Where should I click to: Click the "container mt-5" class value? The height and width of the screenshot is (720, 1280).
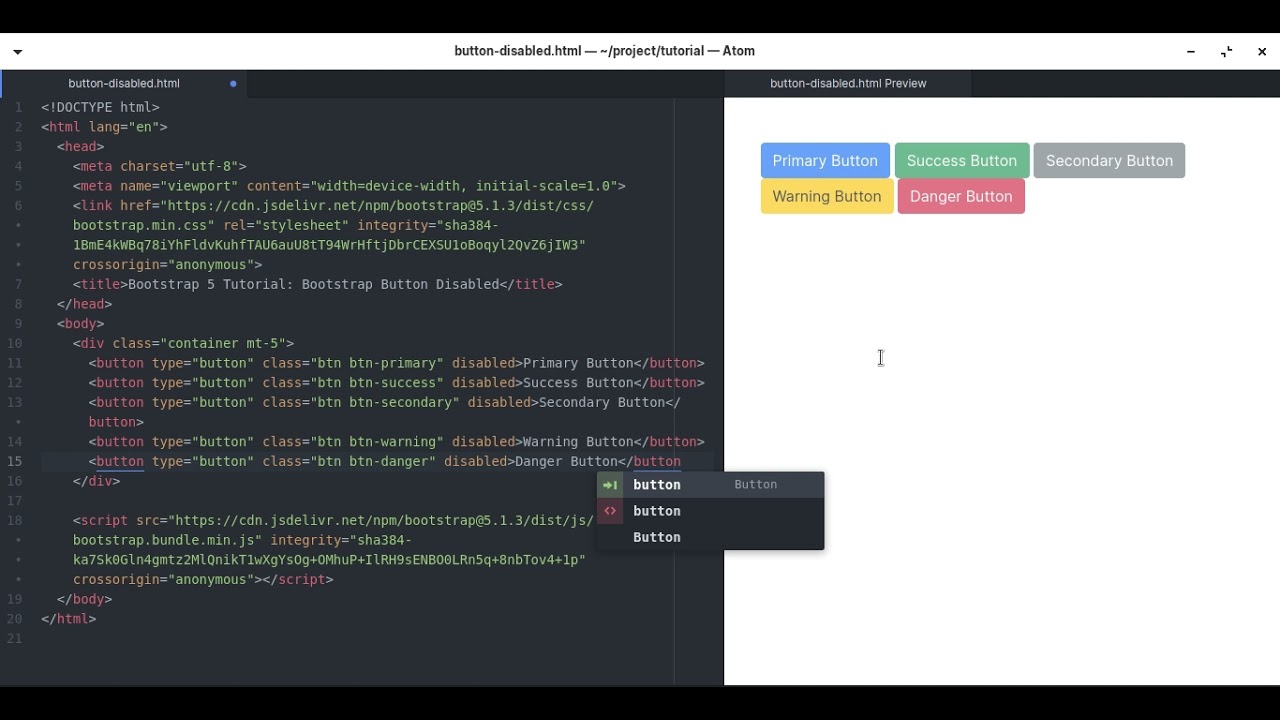(x=222, y=343)
